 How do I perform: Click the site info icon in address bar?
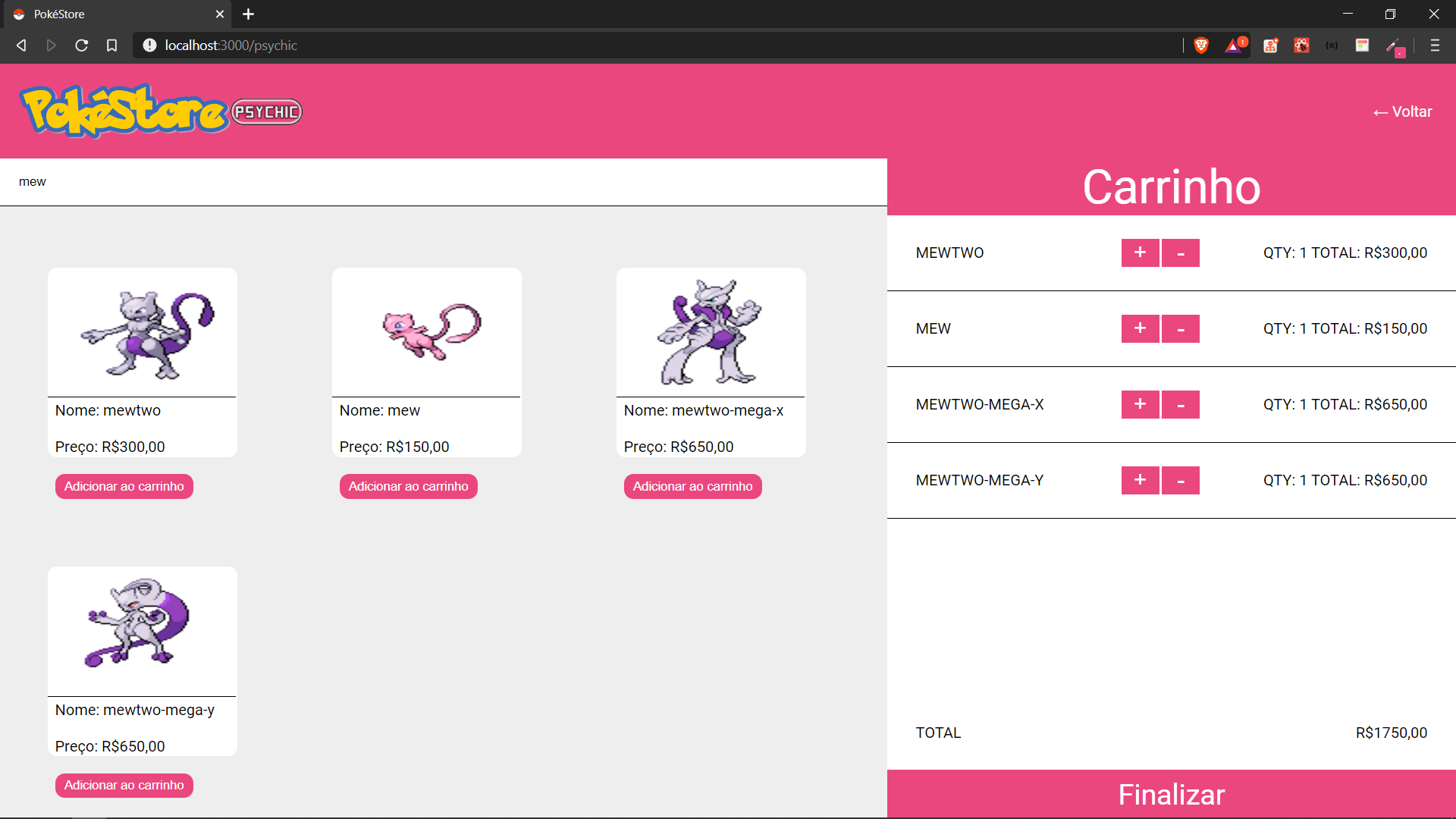(149, 45)
